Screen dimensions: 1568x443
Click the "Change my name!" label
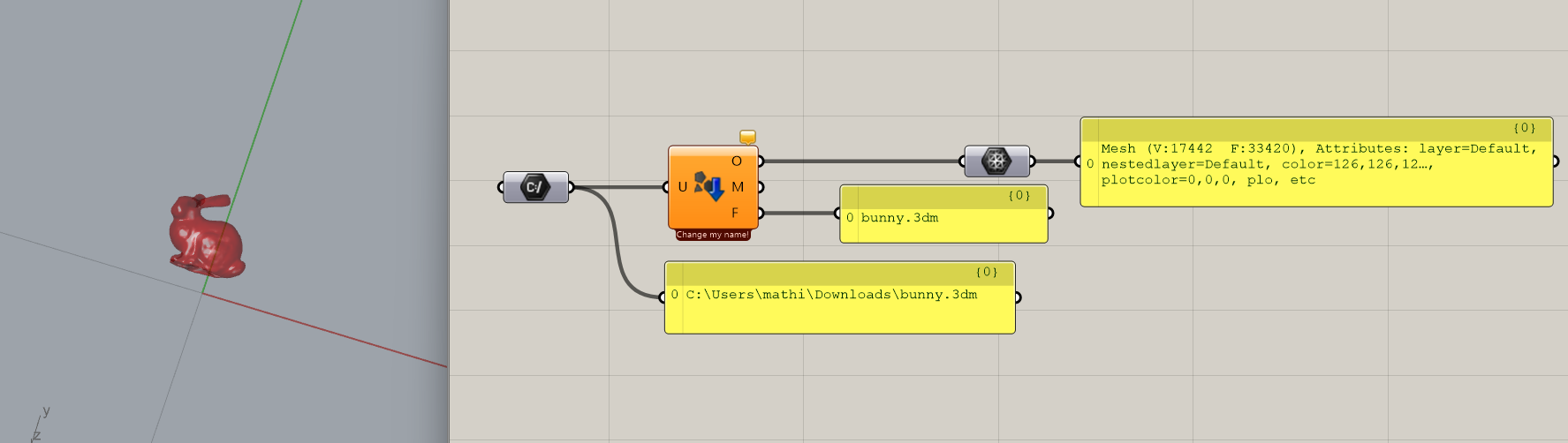point(713,235)
